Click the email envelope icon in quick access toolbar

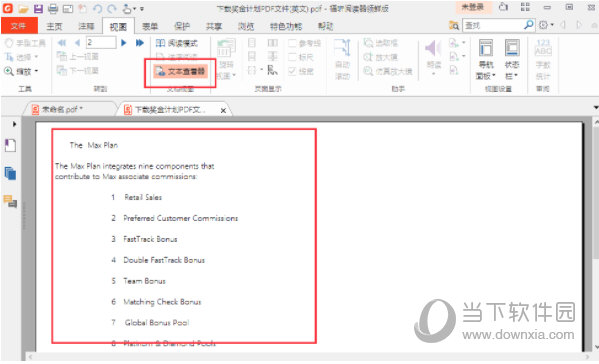68,8
